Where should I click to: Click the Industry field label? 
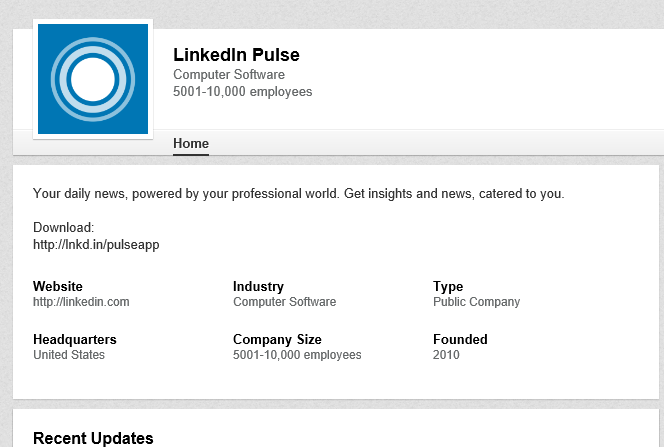point(258,286)
